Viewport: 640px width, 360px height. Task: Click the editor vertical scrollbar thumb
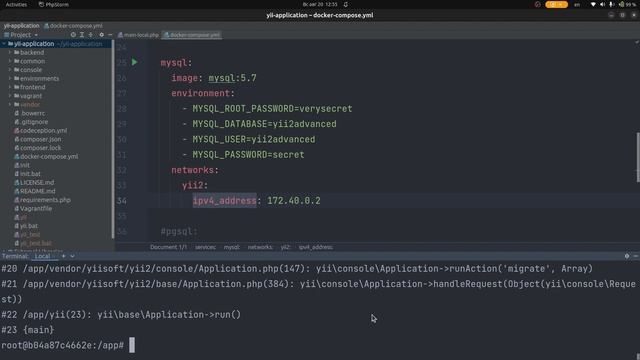tap(638, 157)
